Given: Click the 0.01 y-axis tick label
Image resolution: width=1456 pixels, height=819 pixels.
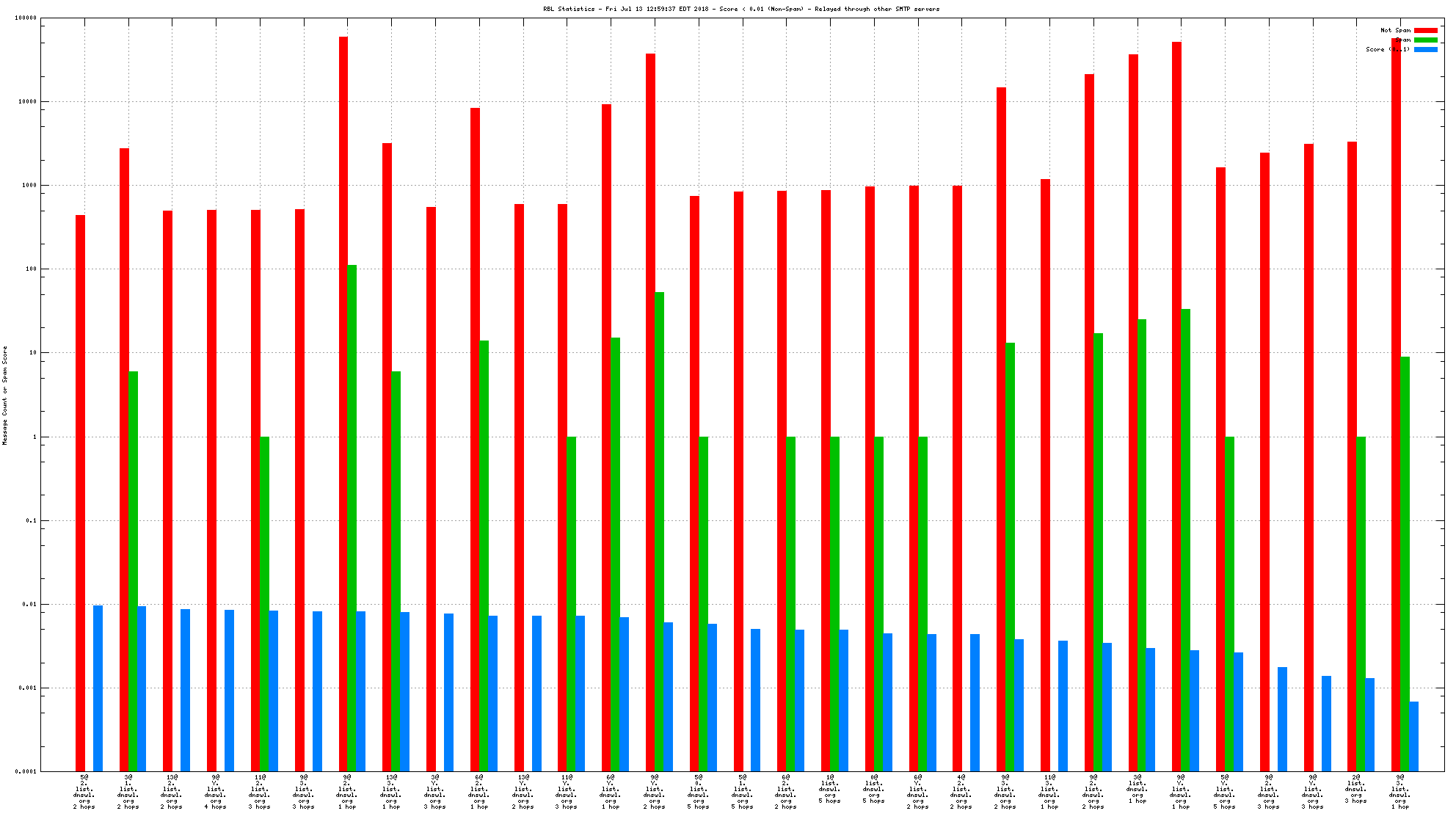Looking at the screenshot, I should click(29, 604).
